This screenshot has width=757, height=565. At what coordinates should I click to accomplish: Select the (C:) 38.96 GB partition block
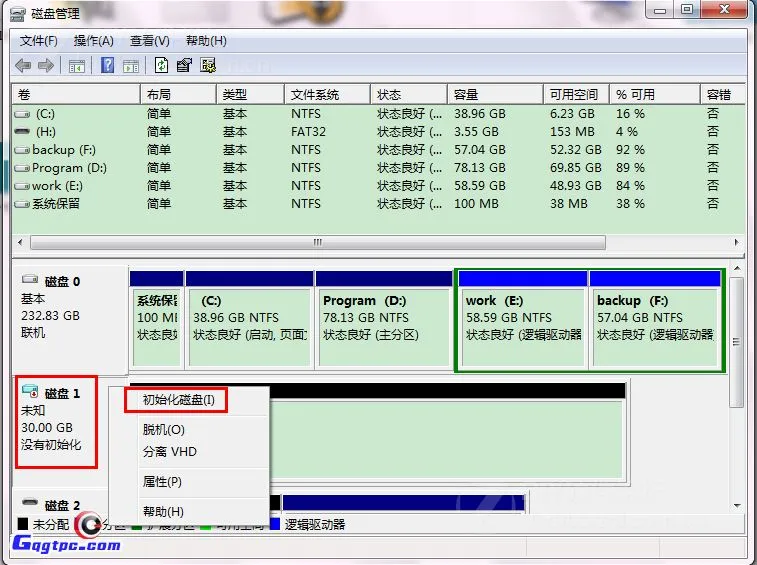pyautogui.click(x=250, y=319)
